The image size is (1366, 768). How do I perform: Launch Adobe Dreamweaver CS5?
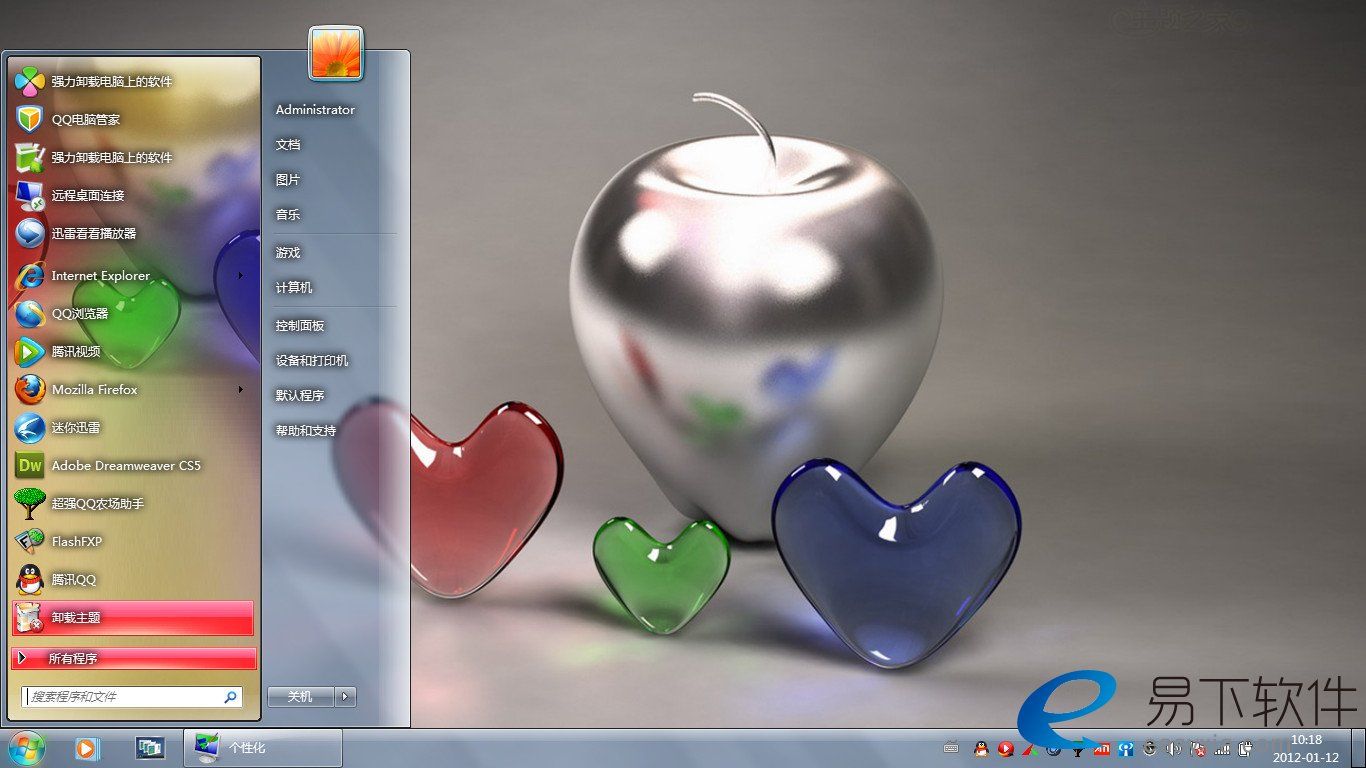(x=132, y=465)
